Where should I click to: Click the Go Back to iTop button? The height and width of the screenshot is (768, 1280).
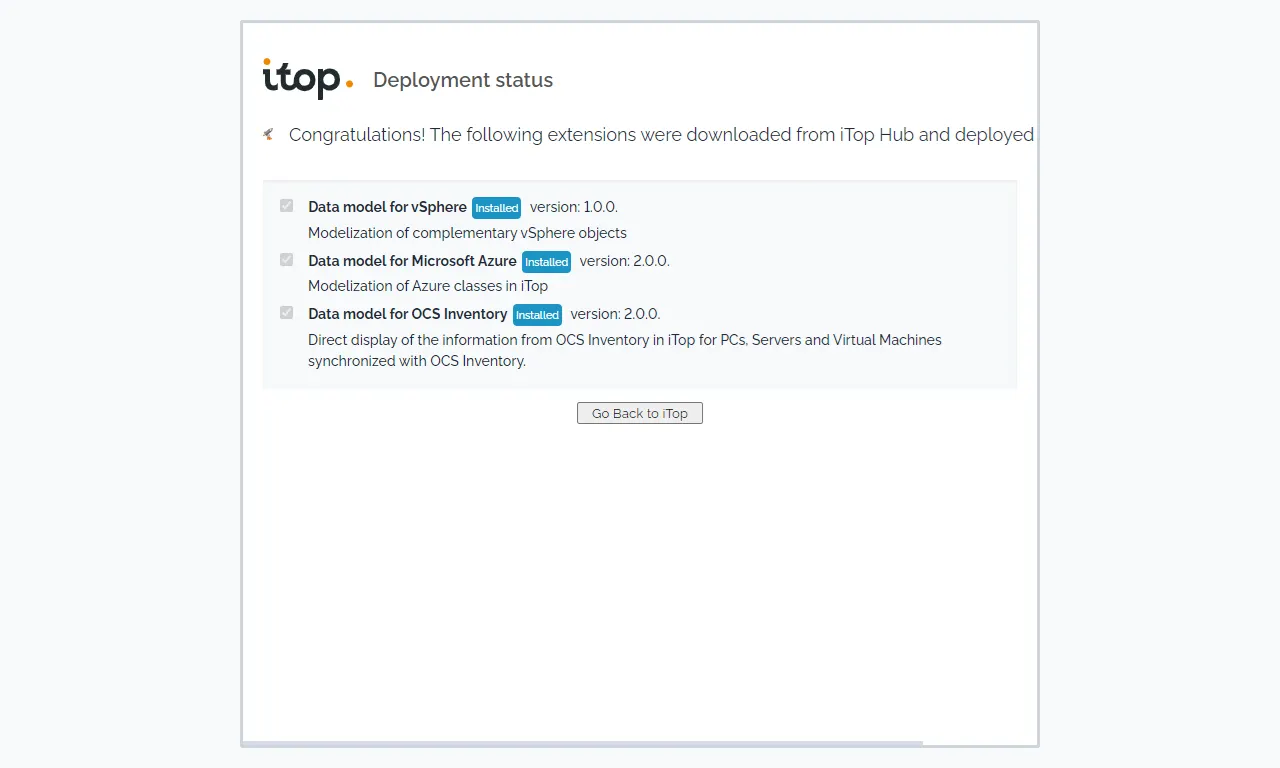[640, 413]
